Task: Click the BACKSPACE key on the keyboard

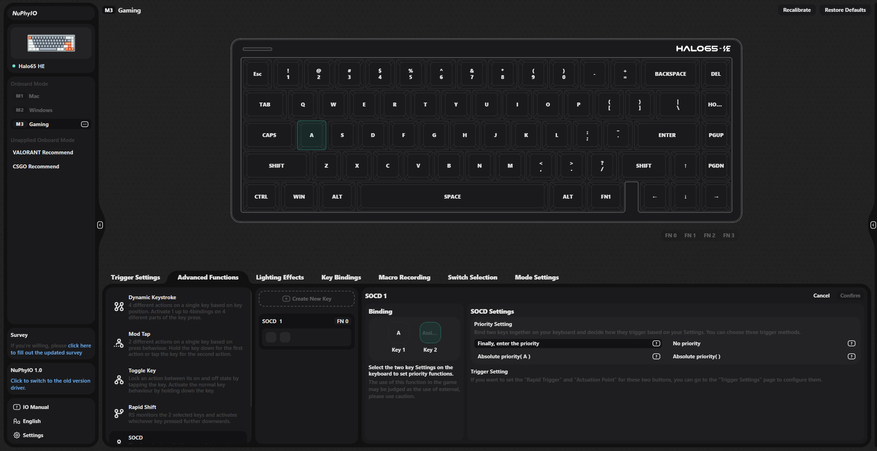Action: click(670, 74)
